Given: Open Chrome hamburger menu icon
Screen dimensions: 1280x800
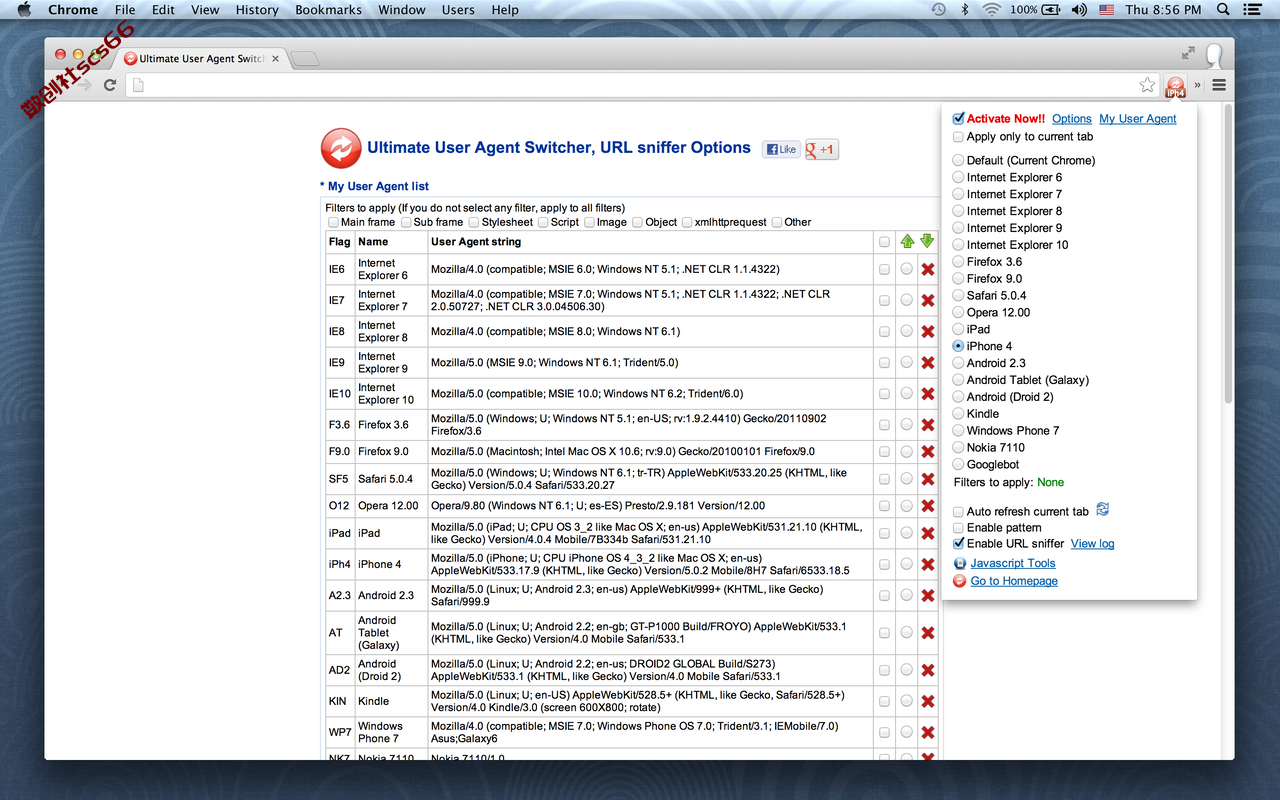Looking at the screenshot, I should pyautogui.click(x=1219, y=85).
